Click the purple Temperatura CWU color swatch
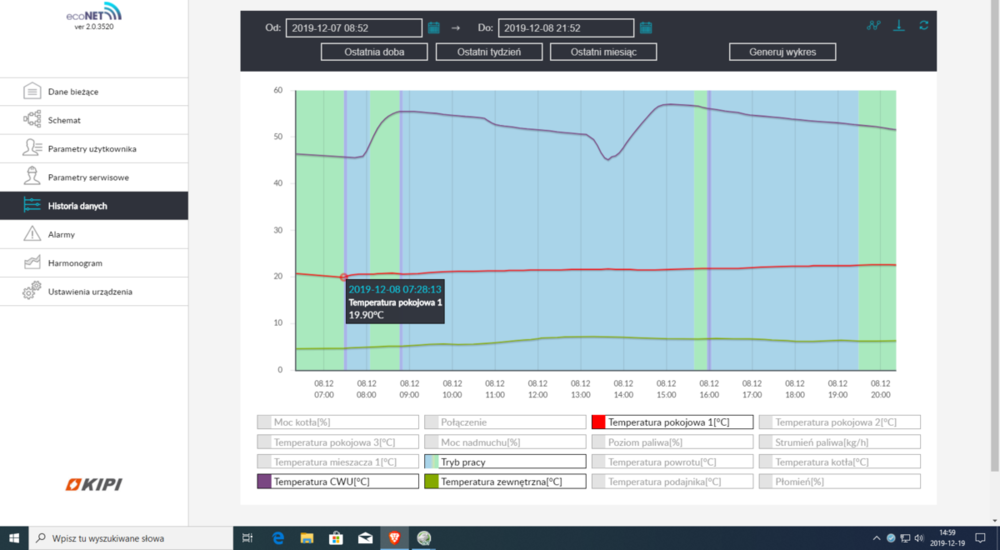Image resolution: width=1000 pixels, height=550 pixels. (x=264, y=482)
